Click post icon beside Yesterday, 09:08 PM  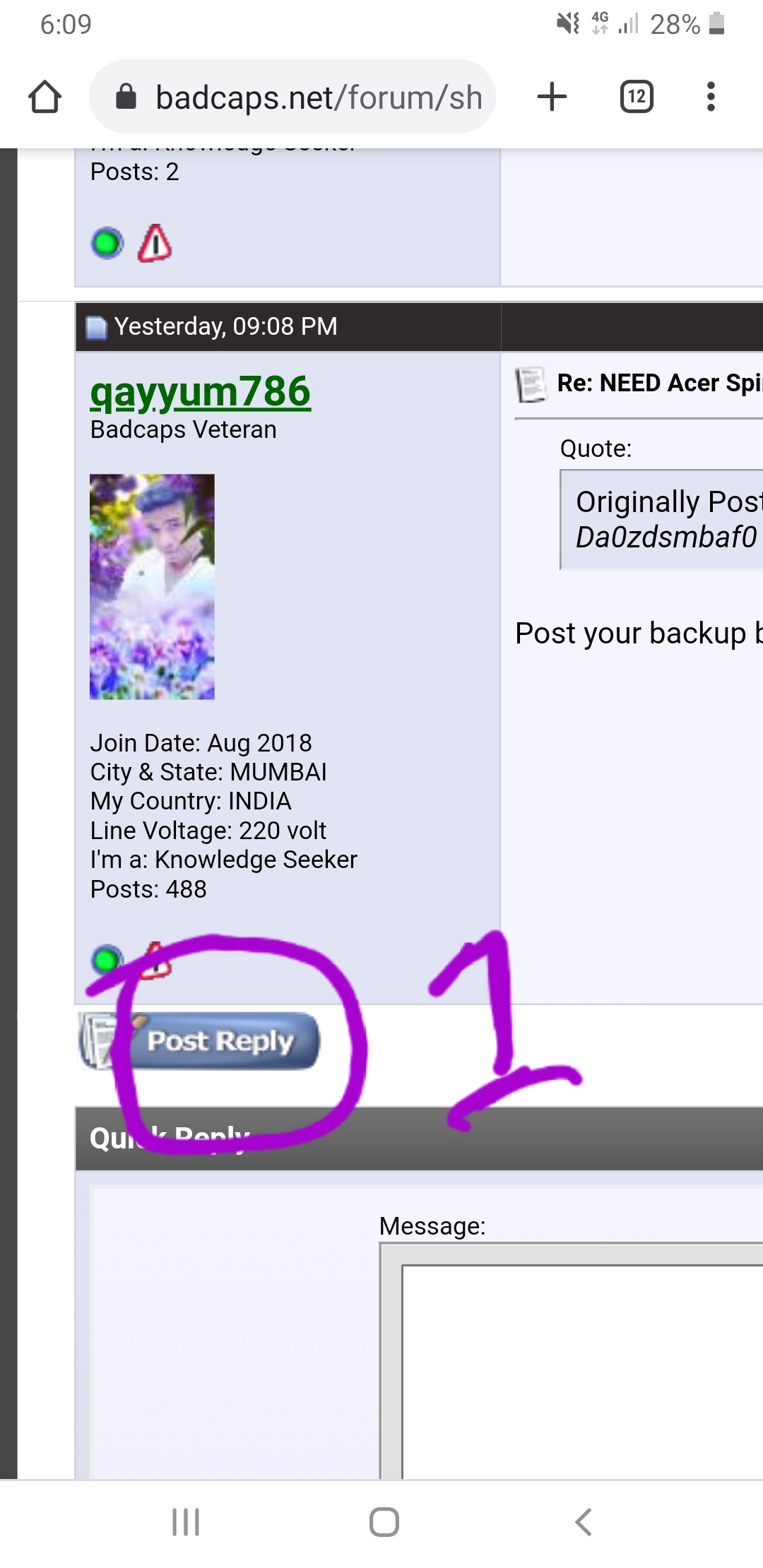tap(96, 328)
